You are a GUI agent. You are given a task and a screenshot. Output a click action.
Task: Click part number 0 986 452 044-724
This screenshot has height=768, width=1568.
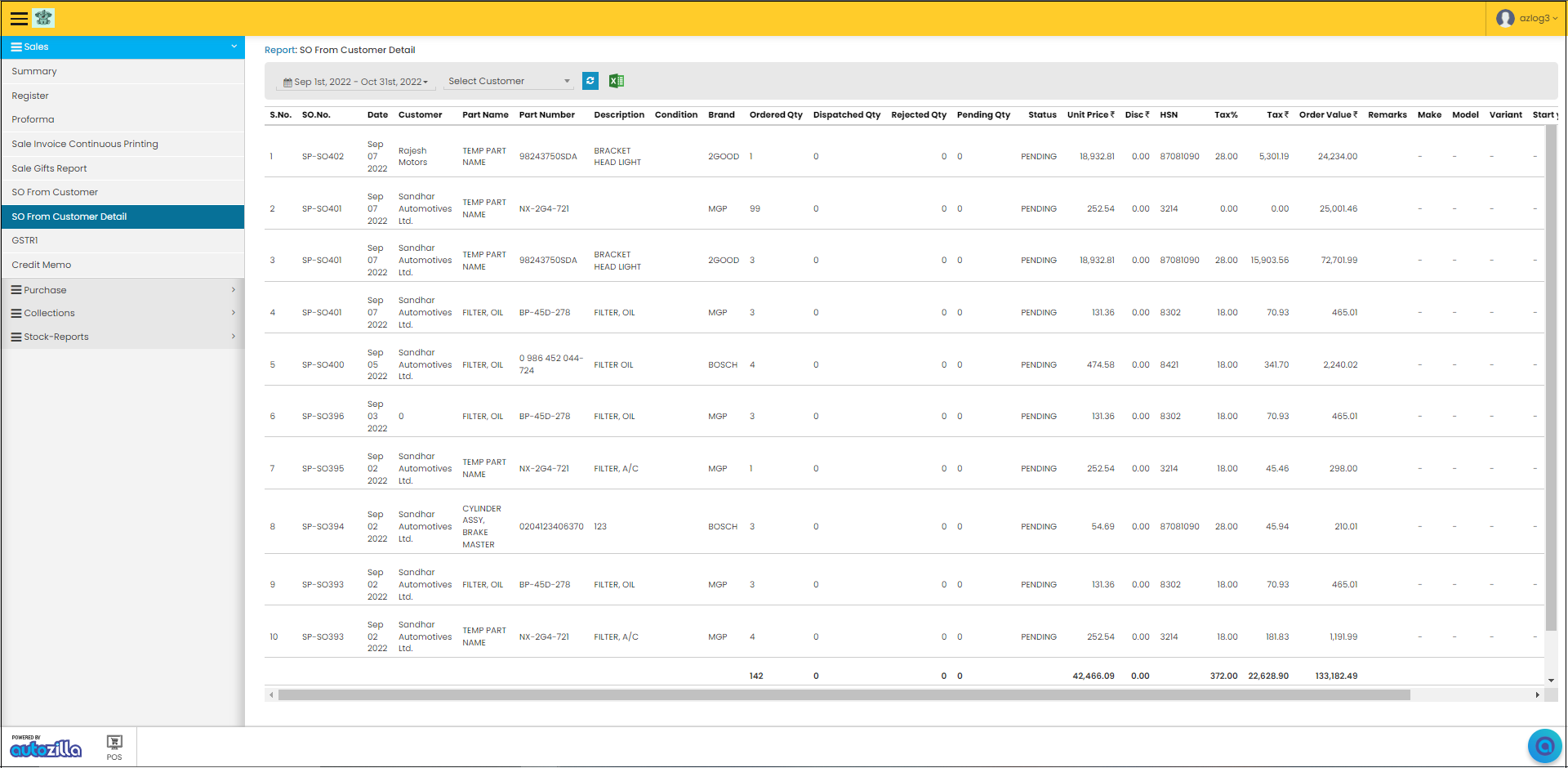551,364
